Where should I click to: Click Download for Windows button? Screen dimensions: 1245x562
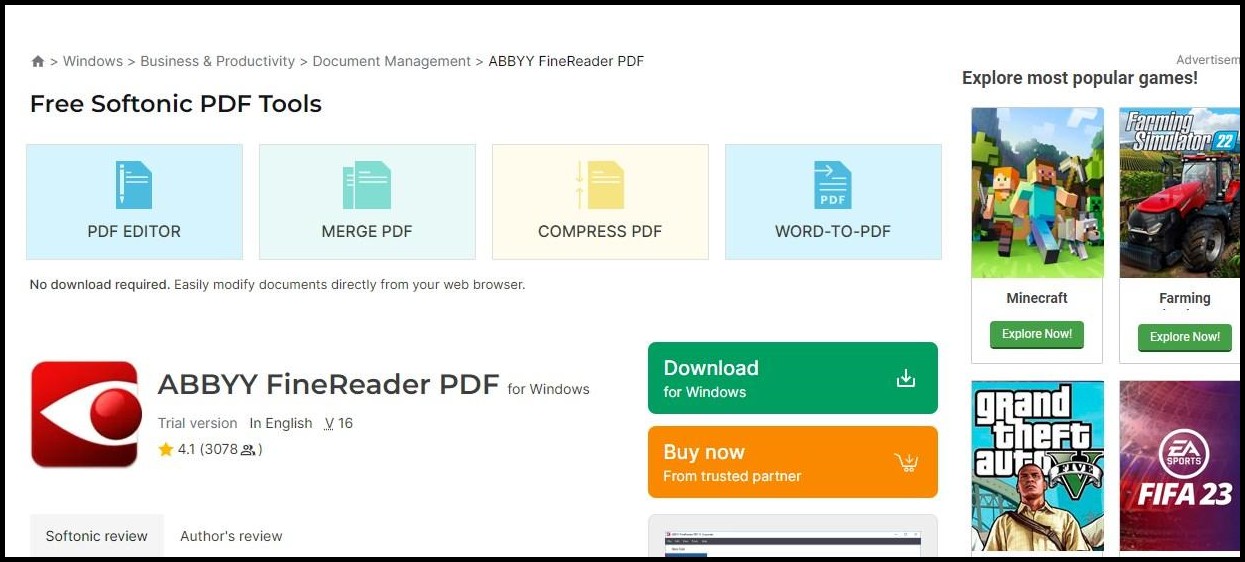tap(793, 378)
